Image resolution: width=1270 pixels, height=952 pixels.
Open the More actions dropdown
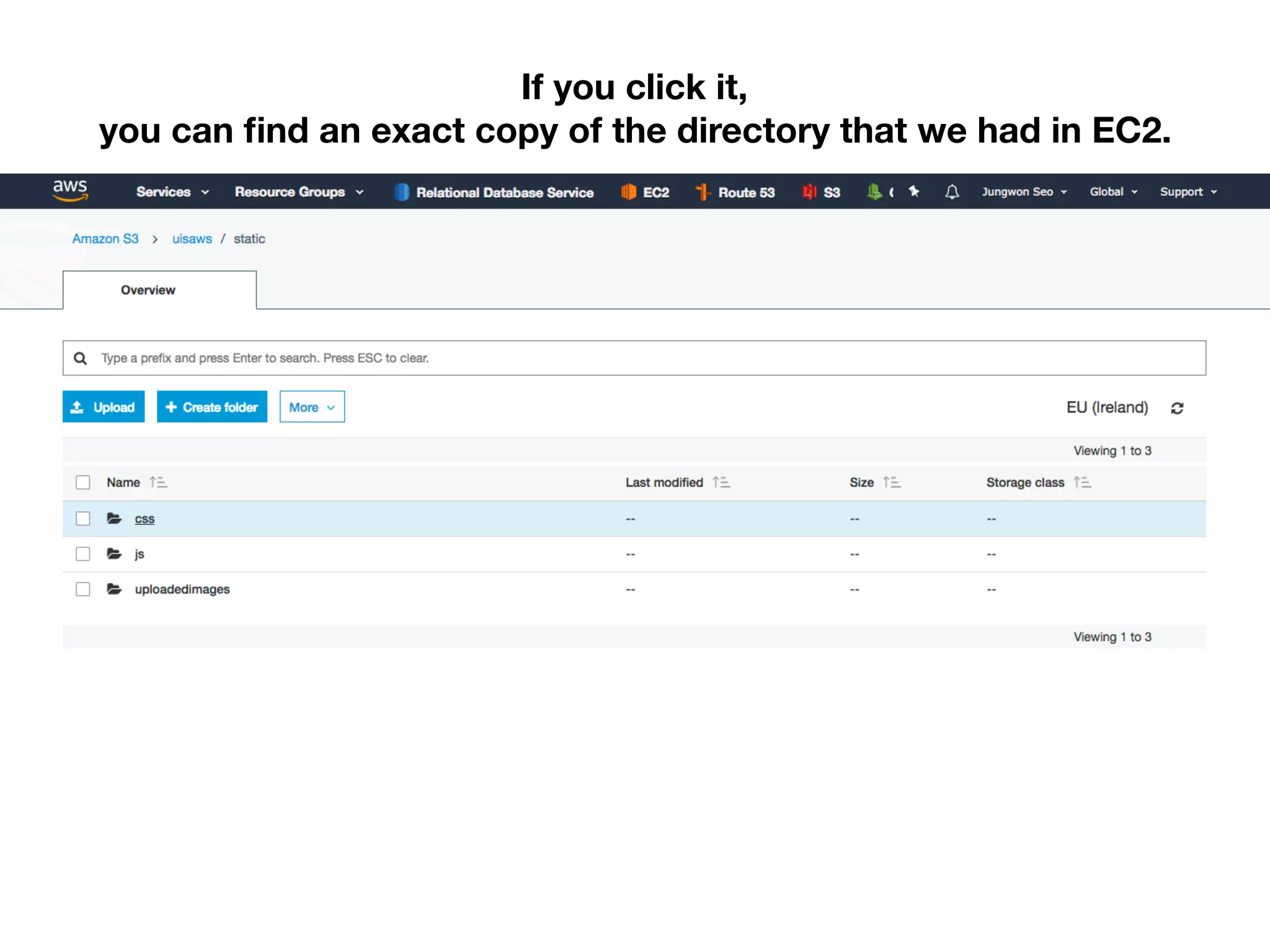[x=312, y=407]
